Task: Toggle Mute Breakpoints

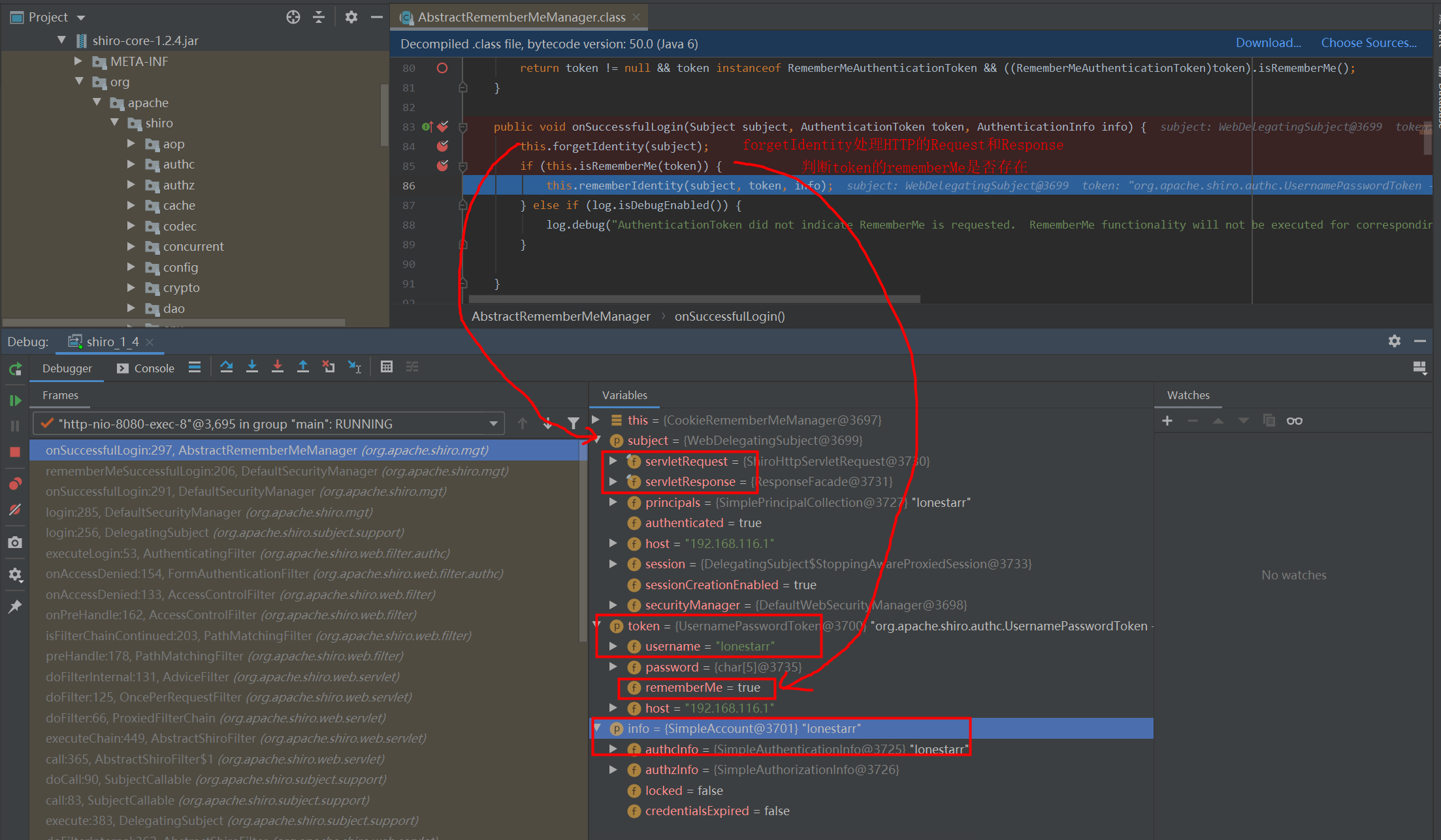Action: [x=15, y=509]
